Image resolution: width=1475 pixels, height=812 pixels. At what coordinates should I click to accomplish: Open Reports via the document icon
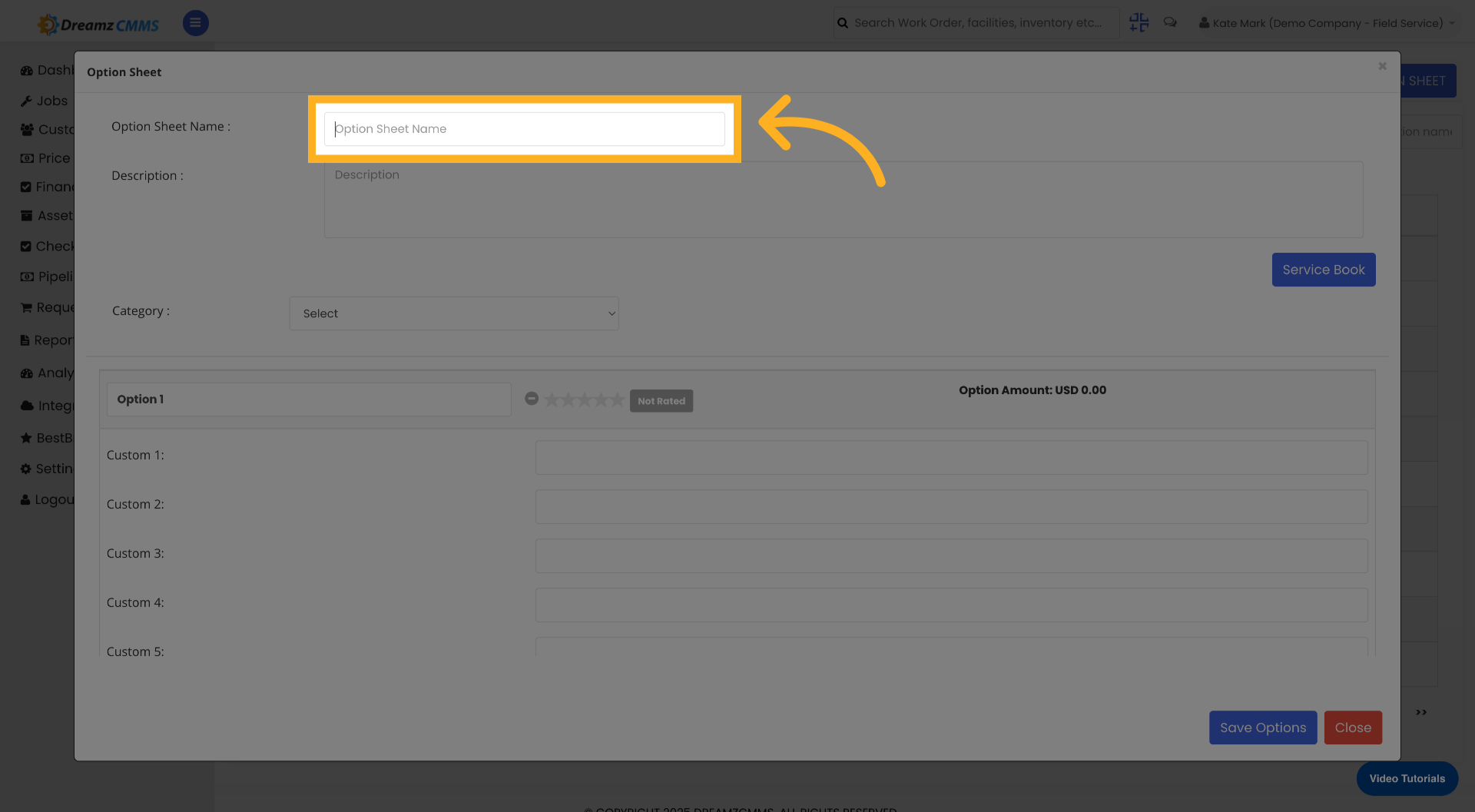[x=25, y=340]
